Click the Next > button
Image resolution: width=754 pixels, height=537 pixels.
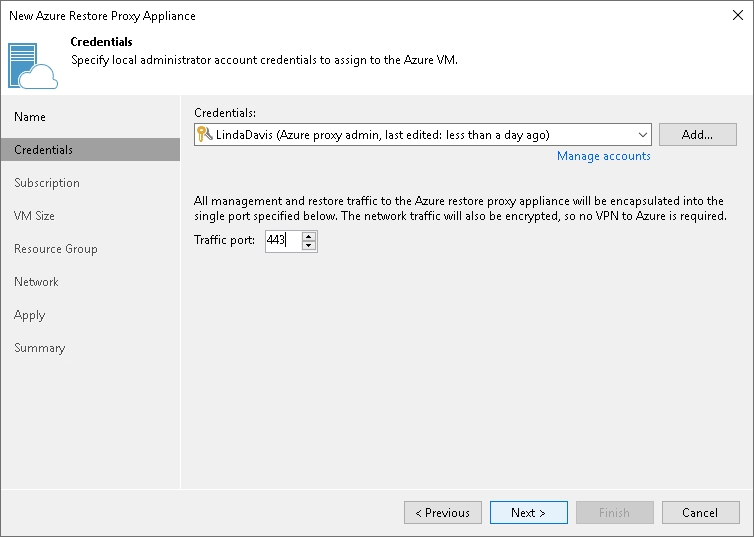pos(528,512)
